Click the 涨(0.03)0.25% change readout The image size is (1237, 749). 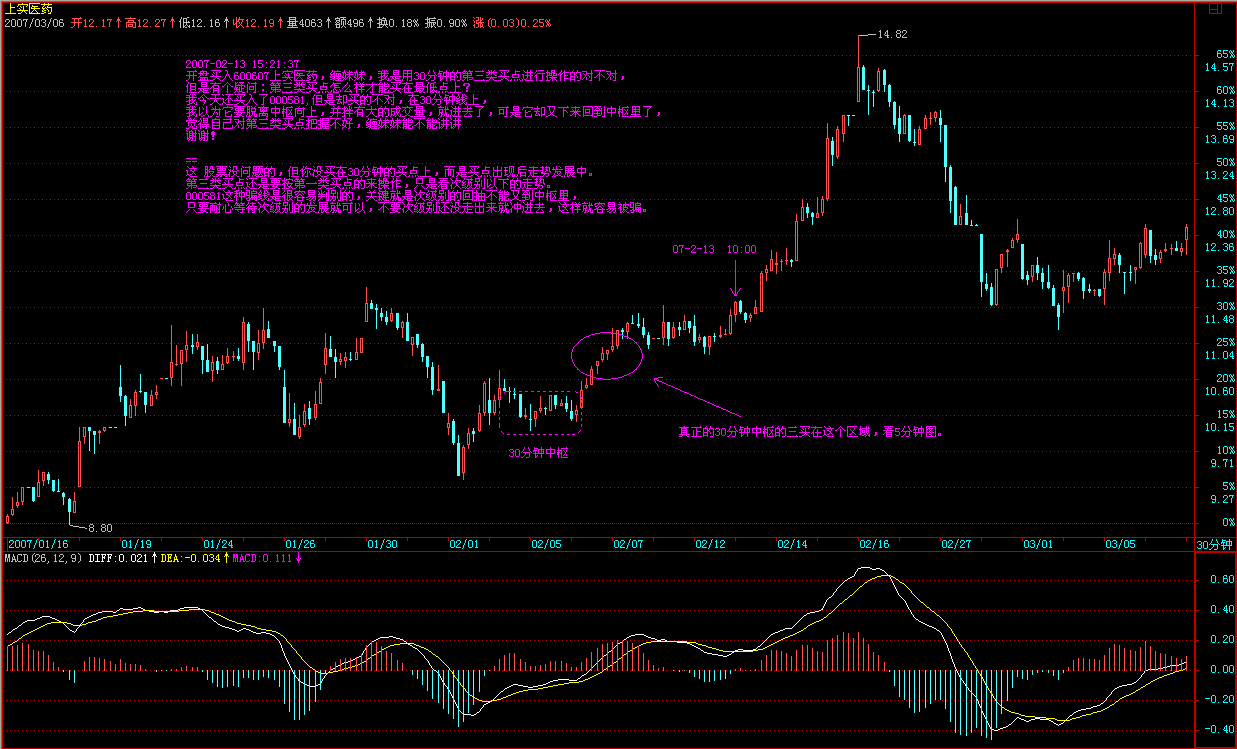point(511,22)
